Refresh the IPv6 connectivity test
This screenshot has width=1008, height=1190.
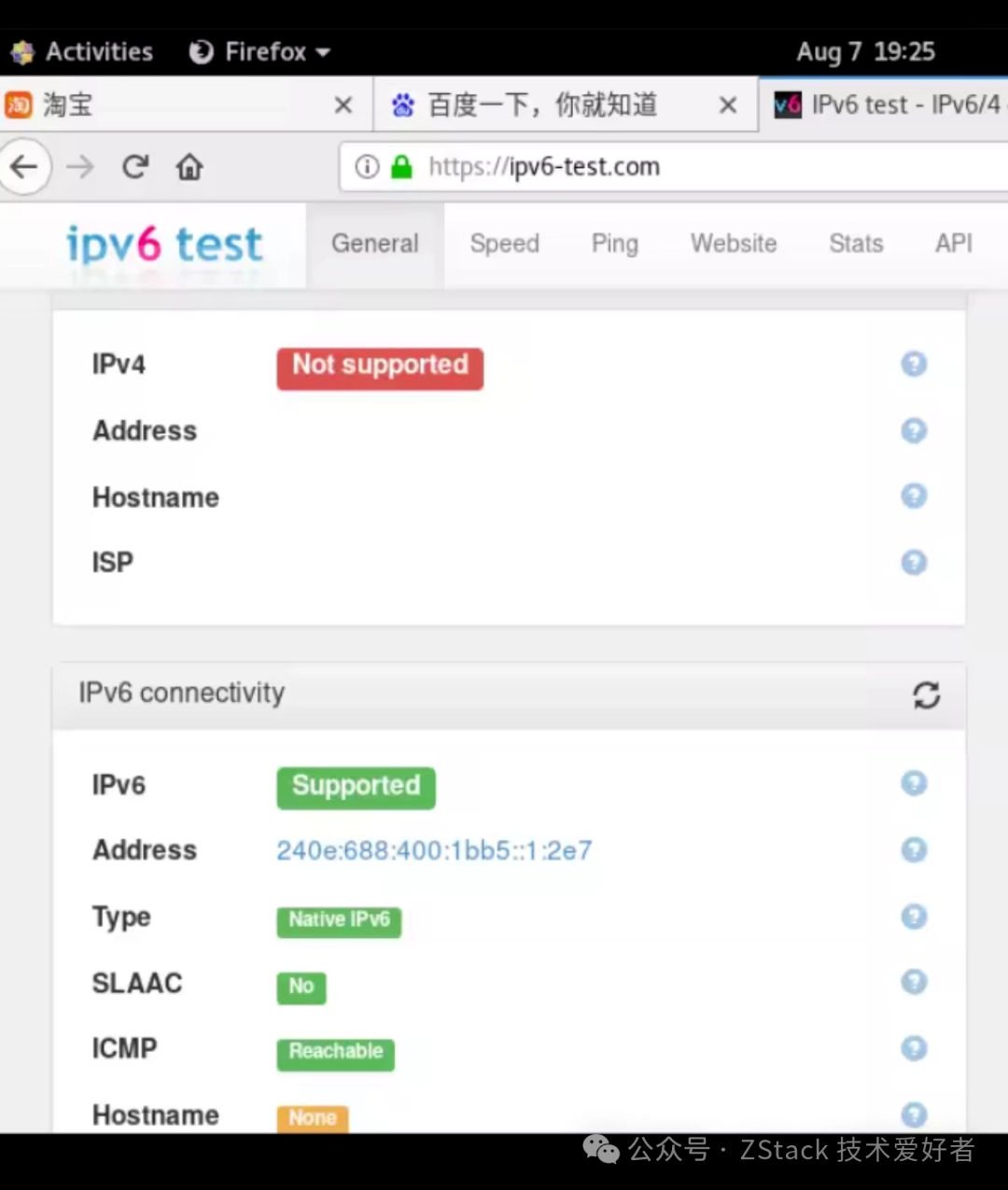(x=926, y=695)
